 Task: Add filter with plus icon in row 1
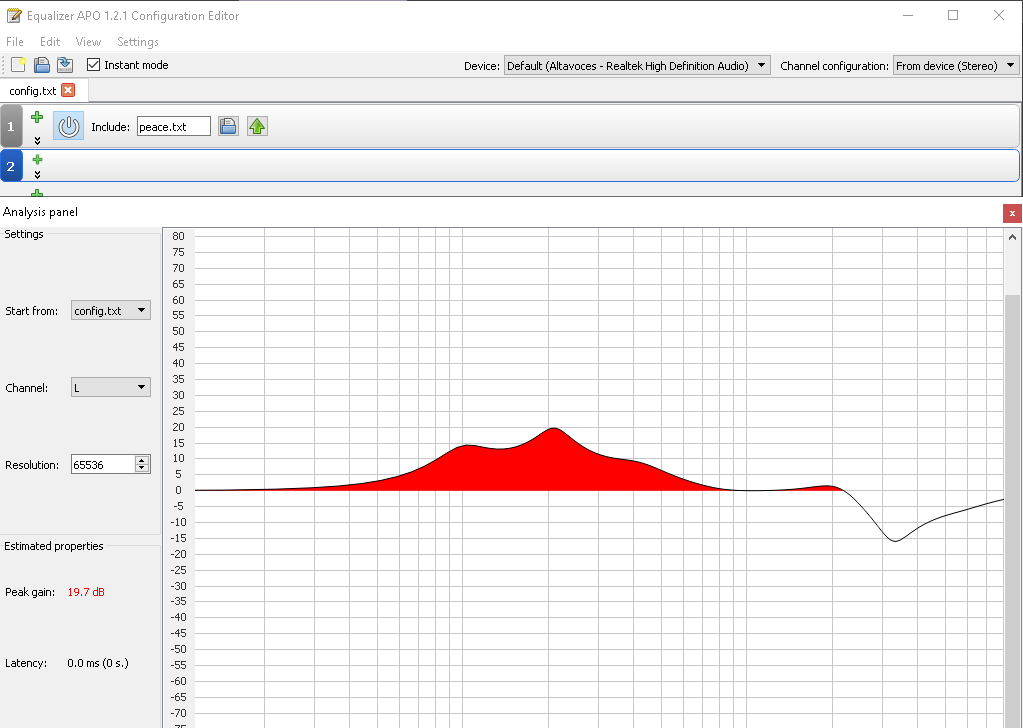point(37,117)
